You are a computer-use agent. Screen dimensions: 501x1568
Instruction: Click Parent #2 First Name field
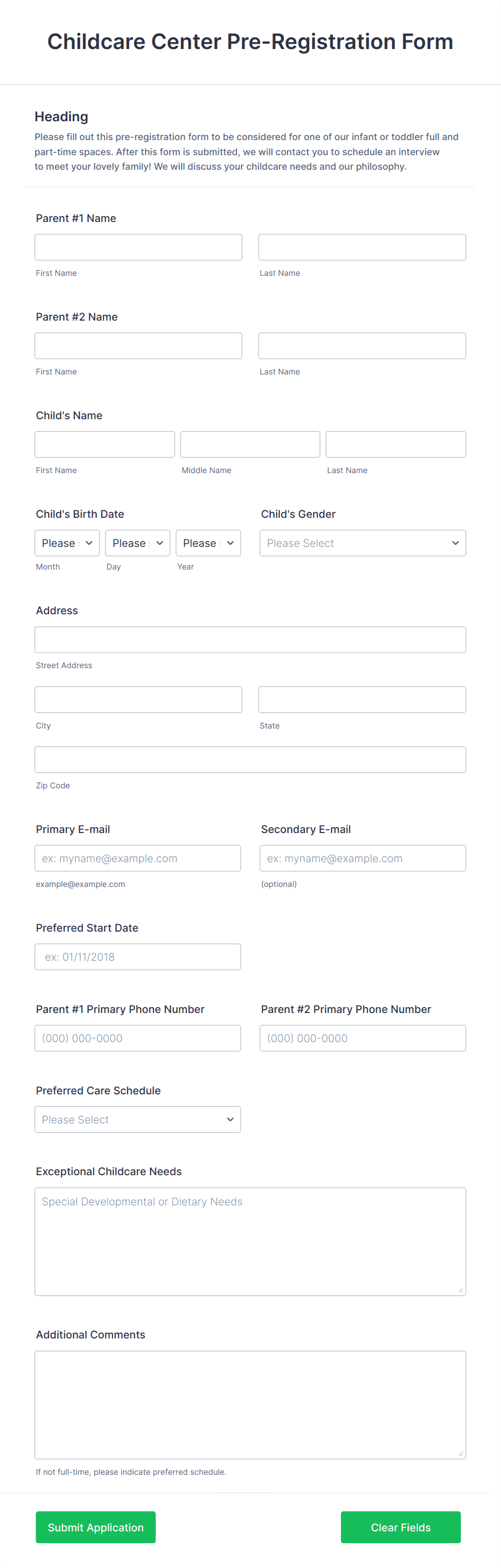coord(137,345)
